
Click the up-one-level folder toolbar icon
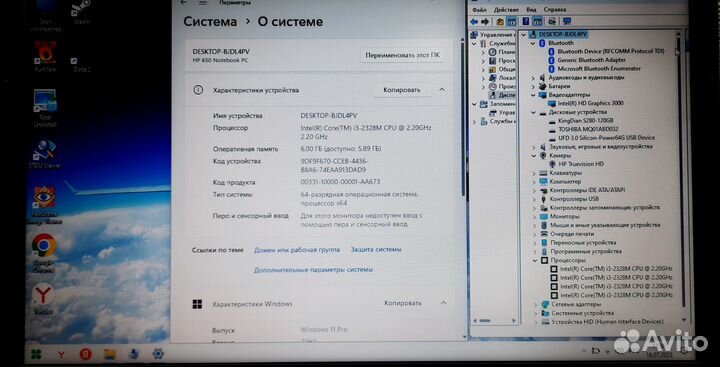tap(500, 22)
